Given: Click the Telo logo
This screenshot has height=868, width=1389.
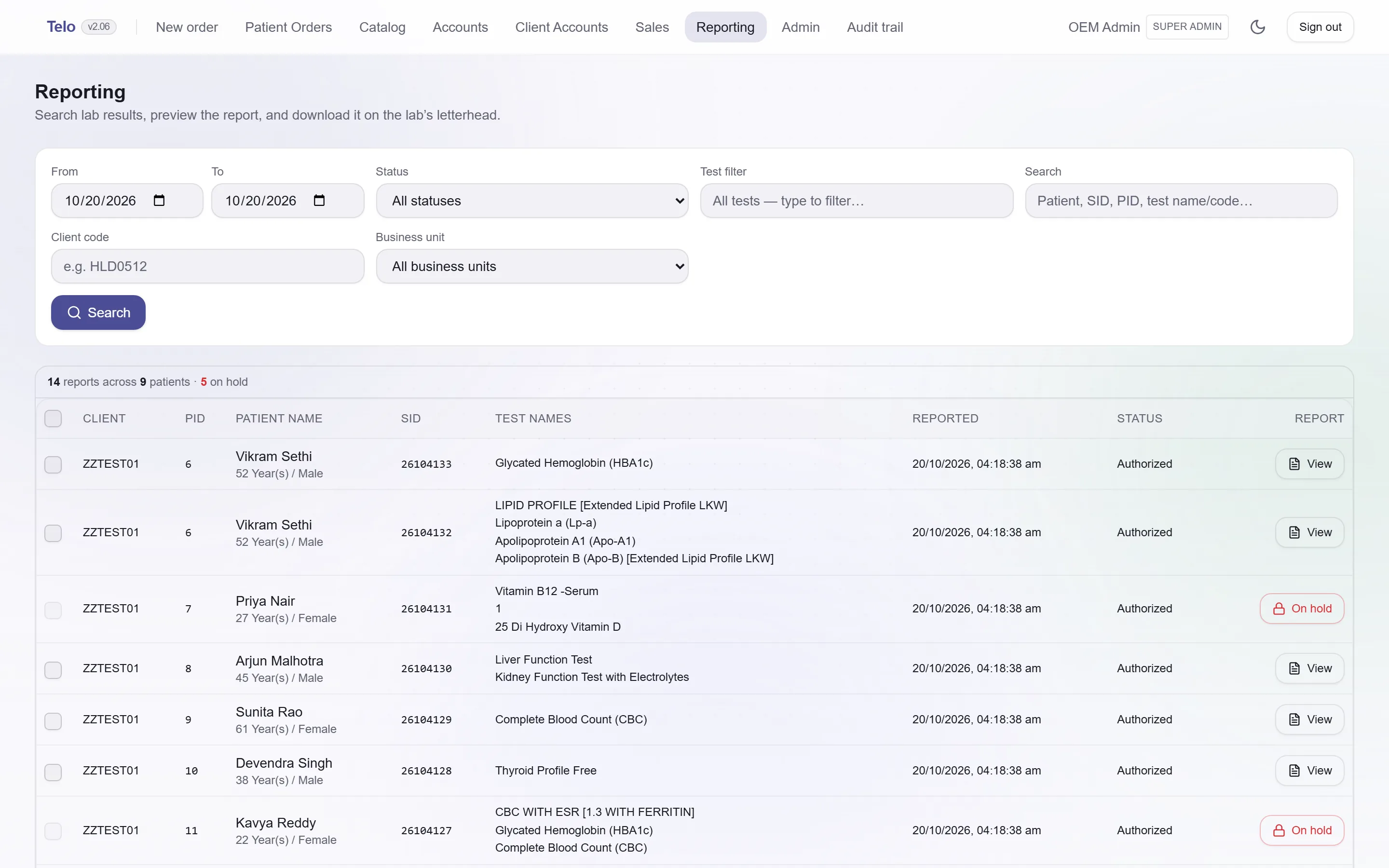Looking at the screenshot, I should click(61, 27).
